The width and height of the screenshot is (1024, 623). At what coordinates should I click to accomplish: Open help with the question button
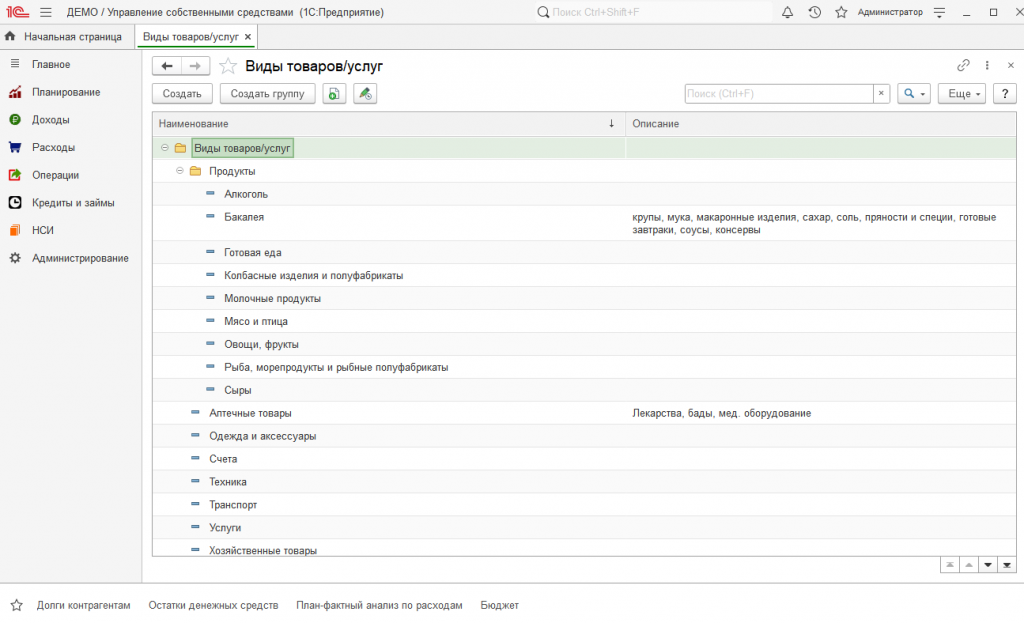coord(1004,93)
